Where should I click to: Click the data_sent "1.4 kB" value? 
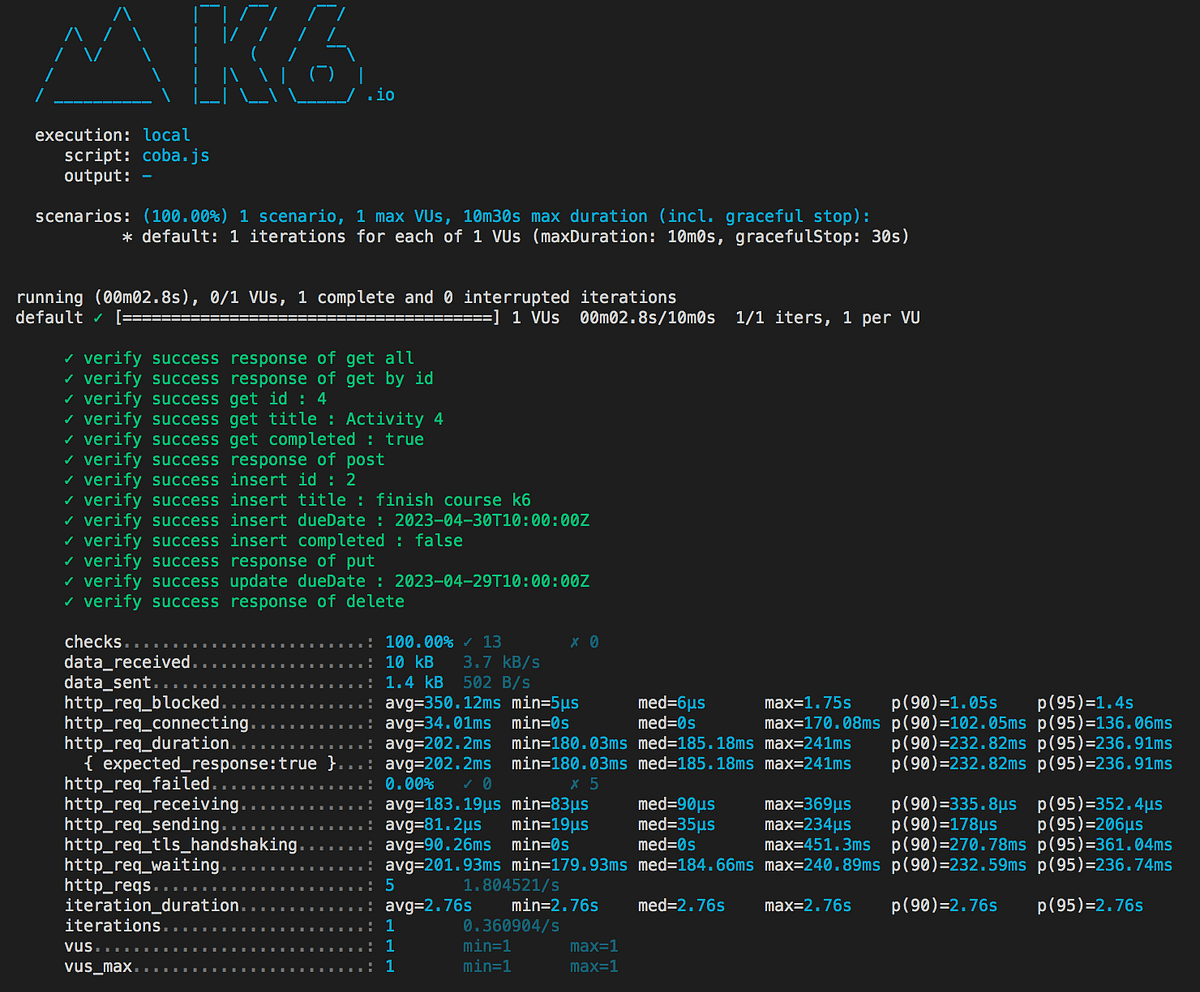click(x=414, y=682)
